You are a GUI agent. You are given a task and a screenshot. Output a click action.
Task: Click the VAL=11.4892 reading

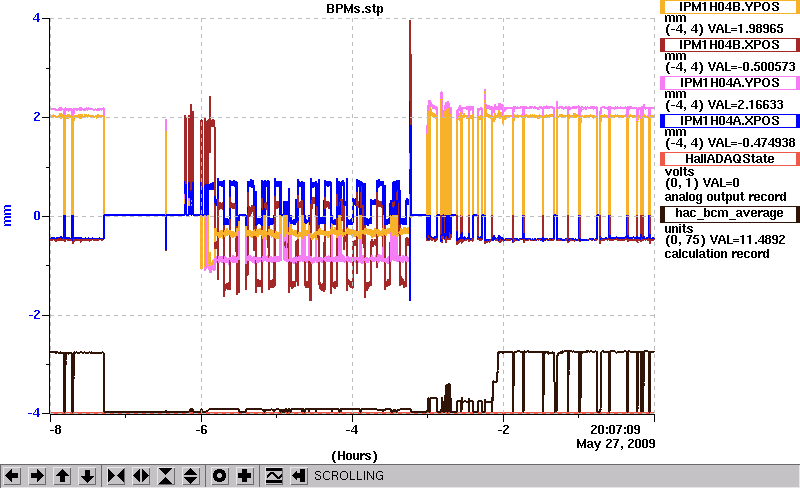747,240
